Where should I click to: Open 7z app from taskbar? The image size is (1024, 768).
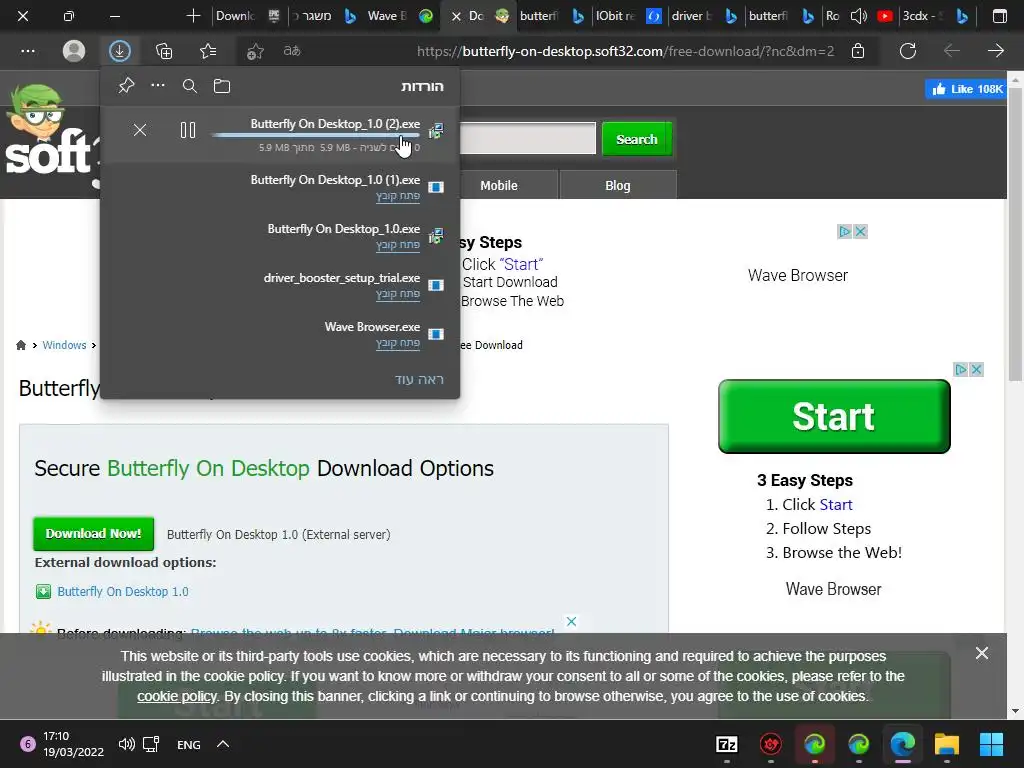click(727, 744)
